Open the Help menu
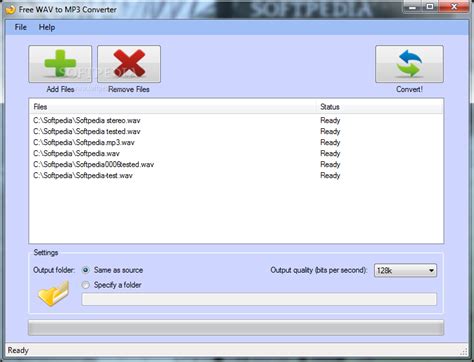The image size is (474, 362). click(x=47, y=27)
